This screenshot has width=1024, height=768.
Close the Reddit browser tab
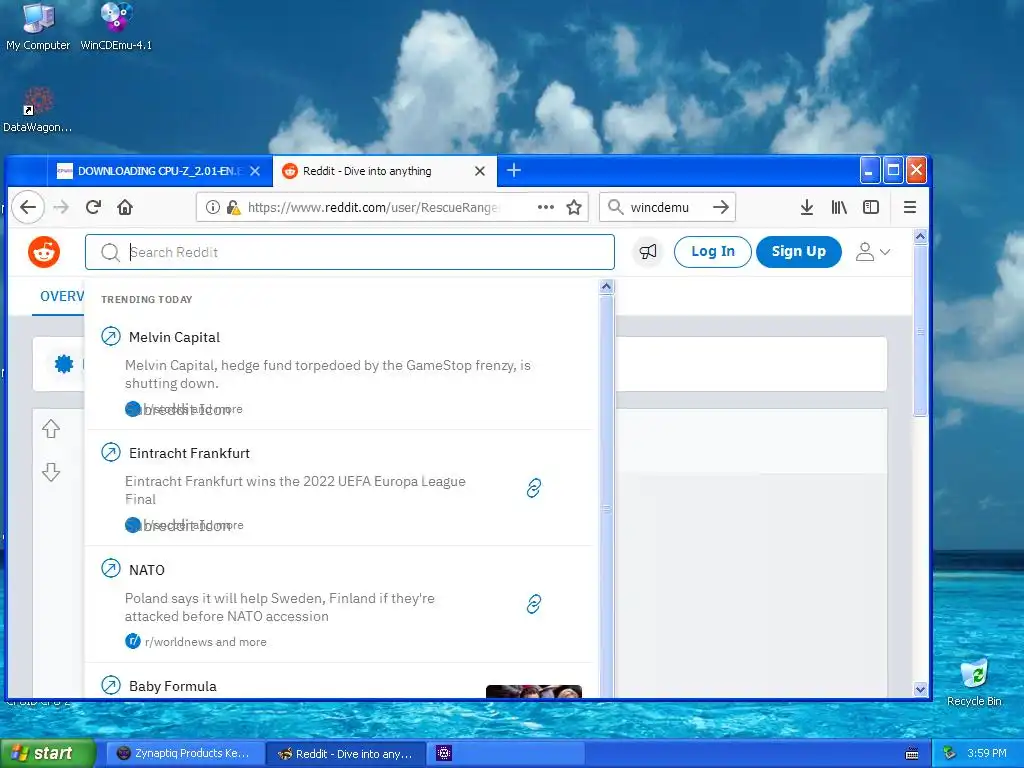[480, 171]
